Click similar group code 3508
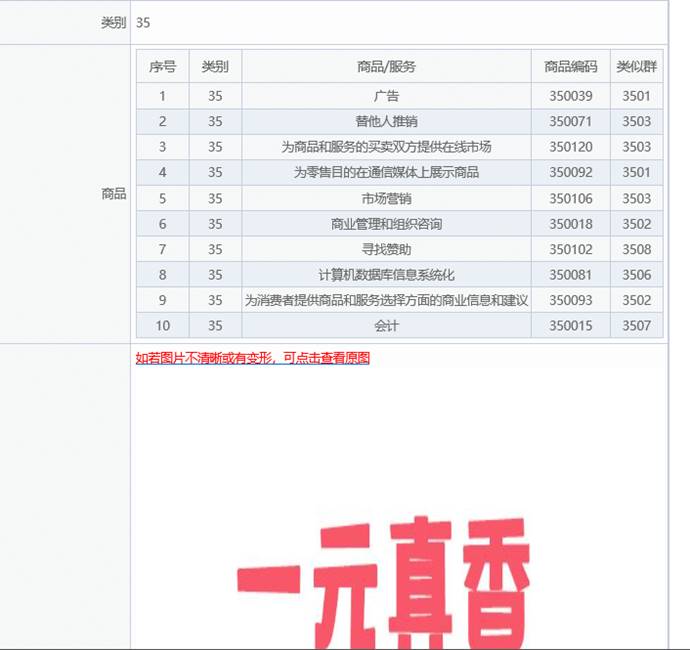The height and width of the screenshot is (650, 690). click(636, 250)
